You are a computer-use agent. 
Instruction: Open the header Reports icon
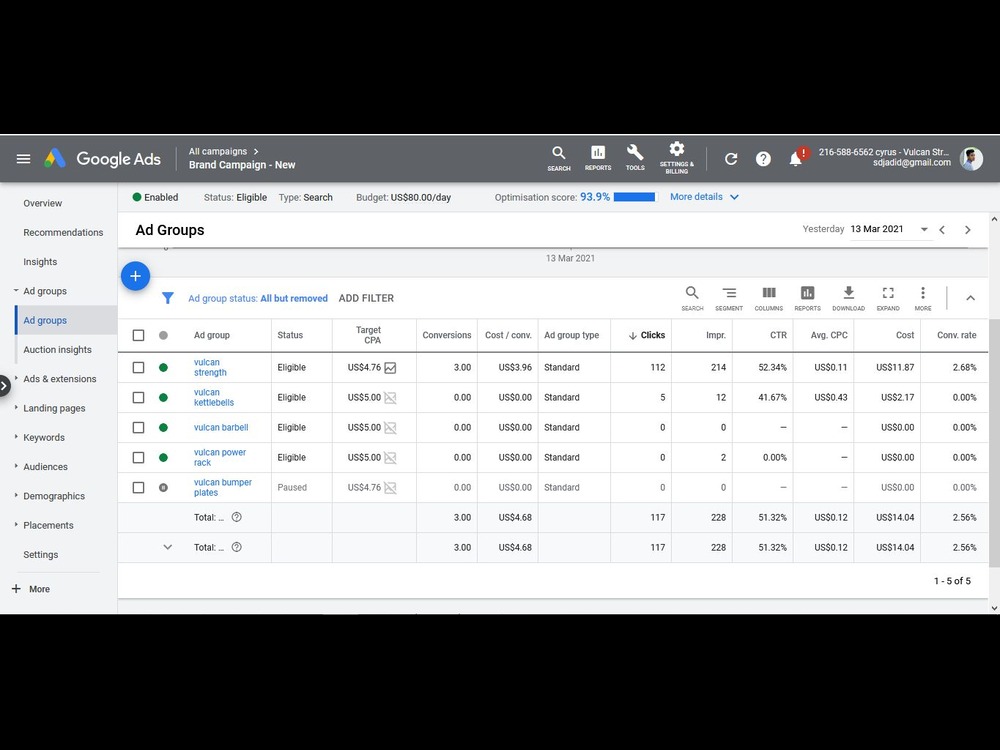coord(598,158)
